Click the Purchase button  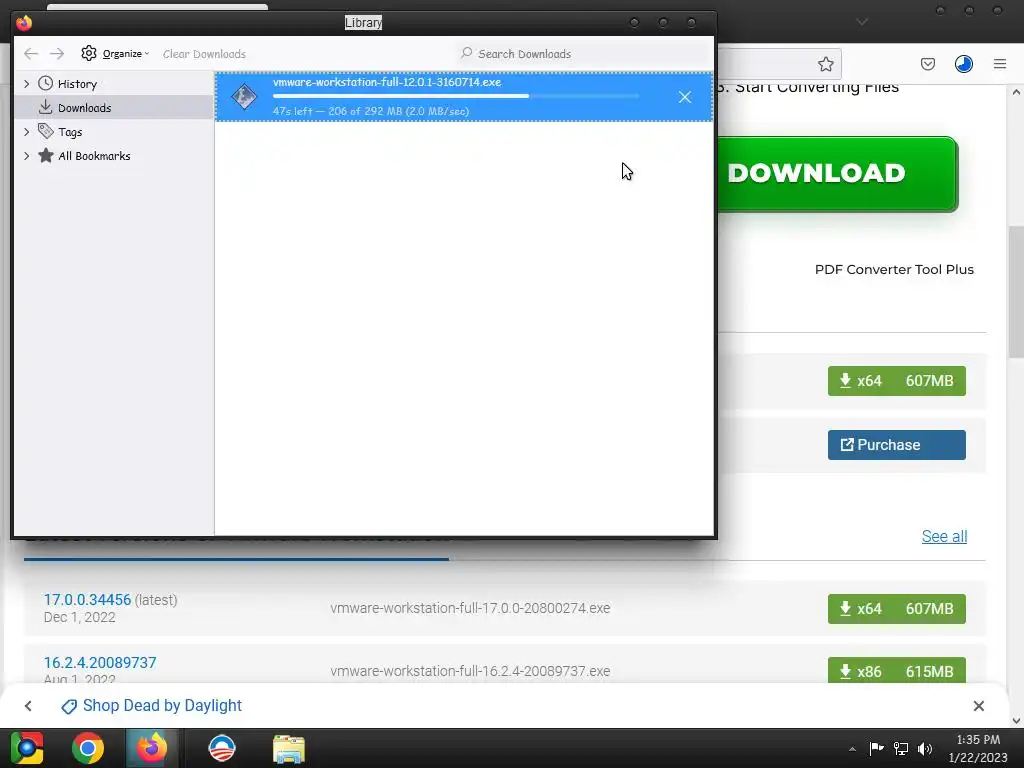pyautogui.click(x=897, y=445)
